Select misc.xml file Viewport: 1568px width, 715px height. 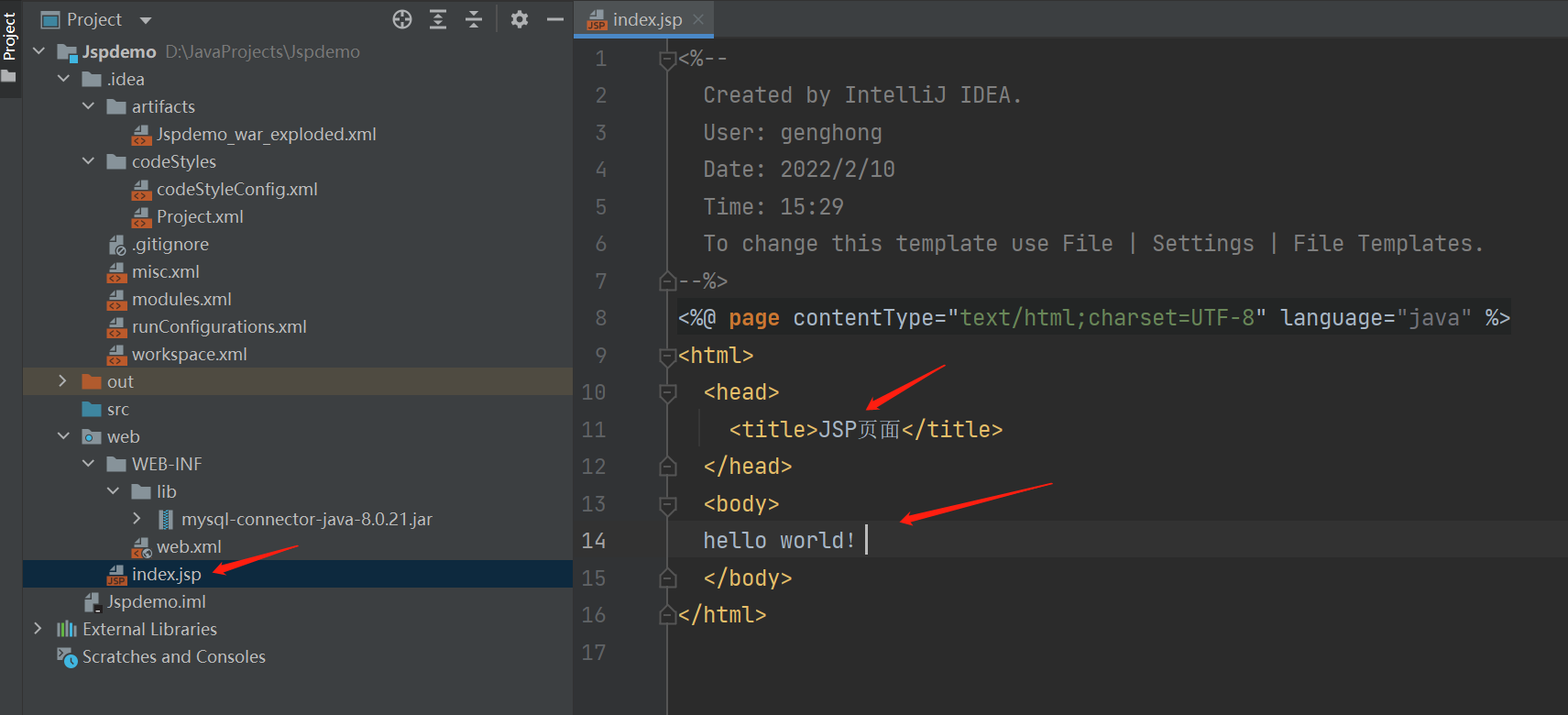click(165, 271)
